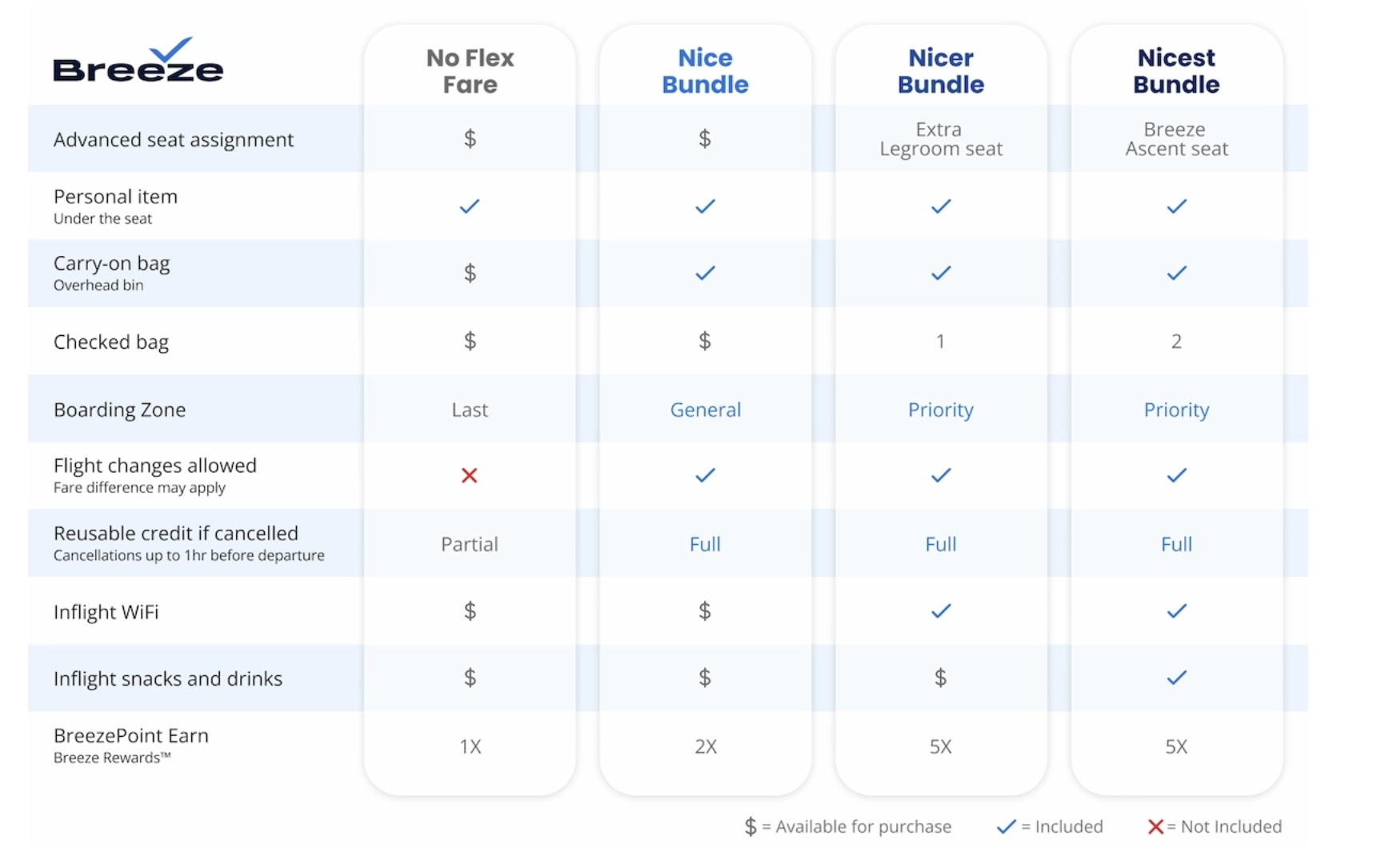Viewport: 1389px width, 868px height.
Task: Click the Nice Bundle Full reusable credit text
Action: pos(705,544)
